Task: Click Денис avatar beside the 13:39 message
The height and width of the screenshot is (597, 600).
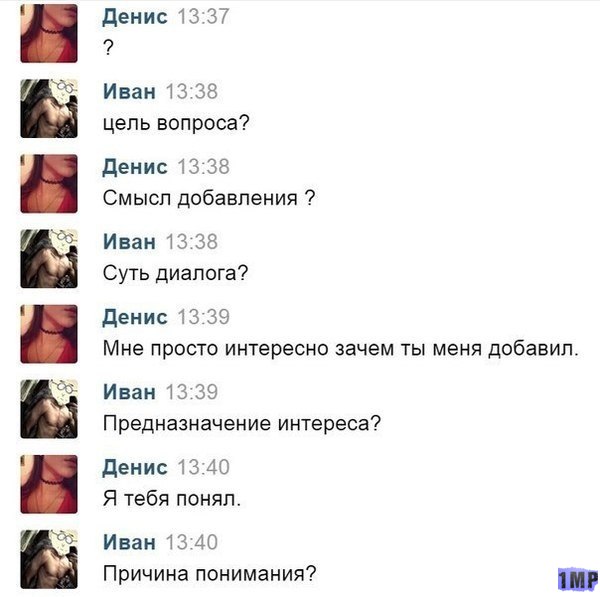Action: coord(49,334)
